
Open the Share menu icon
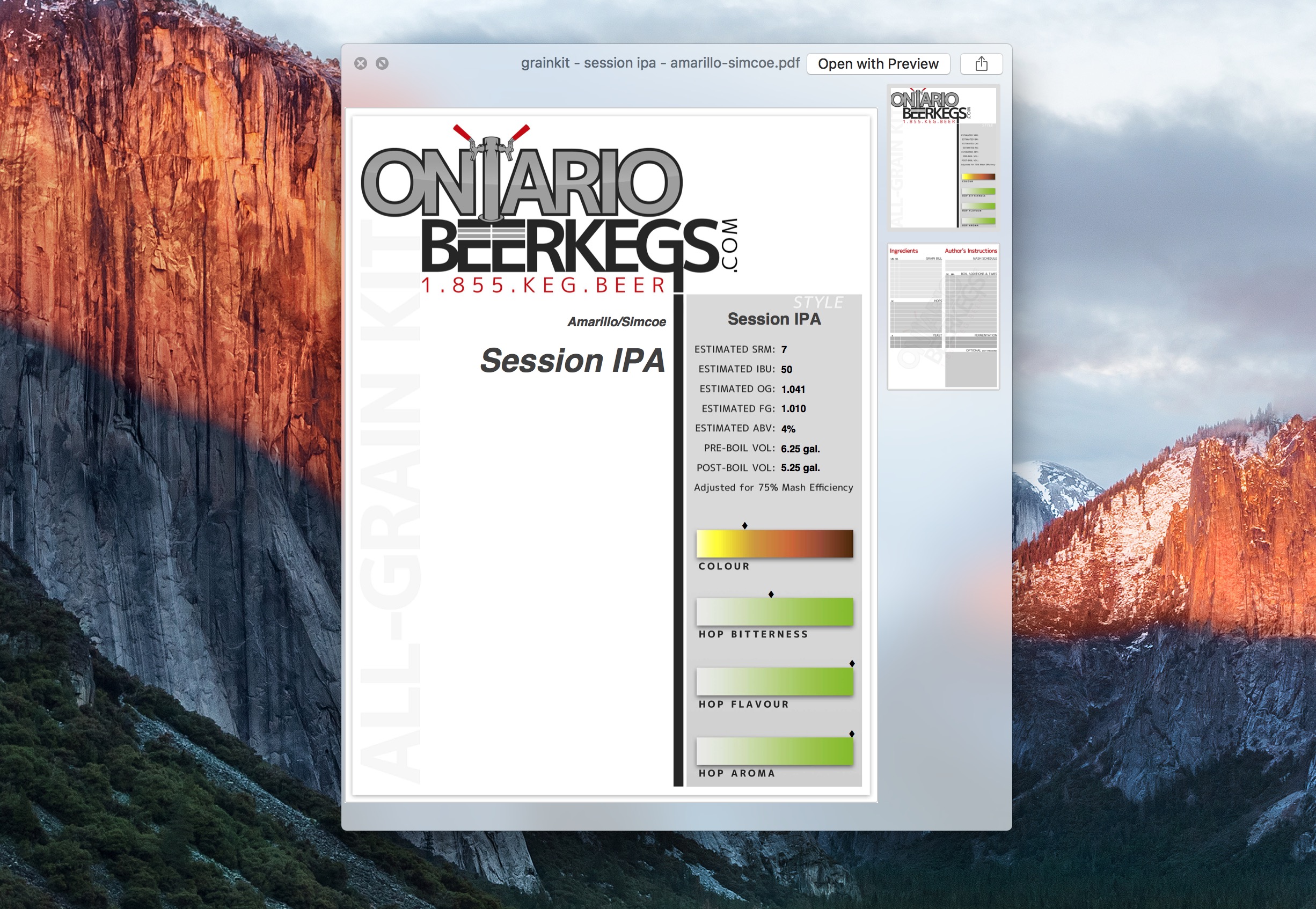981,64
